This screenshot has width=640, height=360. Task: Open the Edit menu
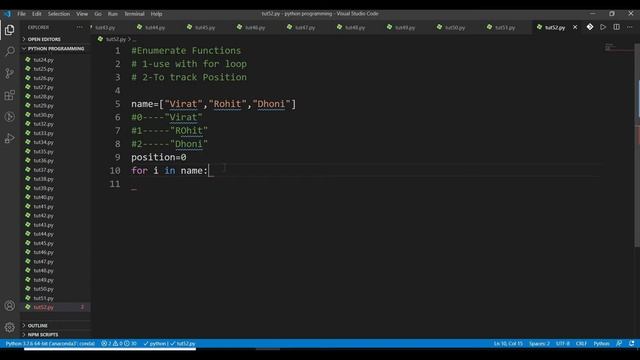click(x=37, y=14)
